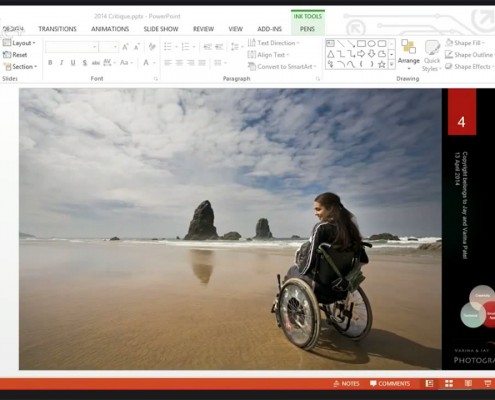Select the Down Arrow block shape
Viewport: 495px width, 400px height.
[x=371, y=54]
